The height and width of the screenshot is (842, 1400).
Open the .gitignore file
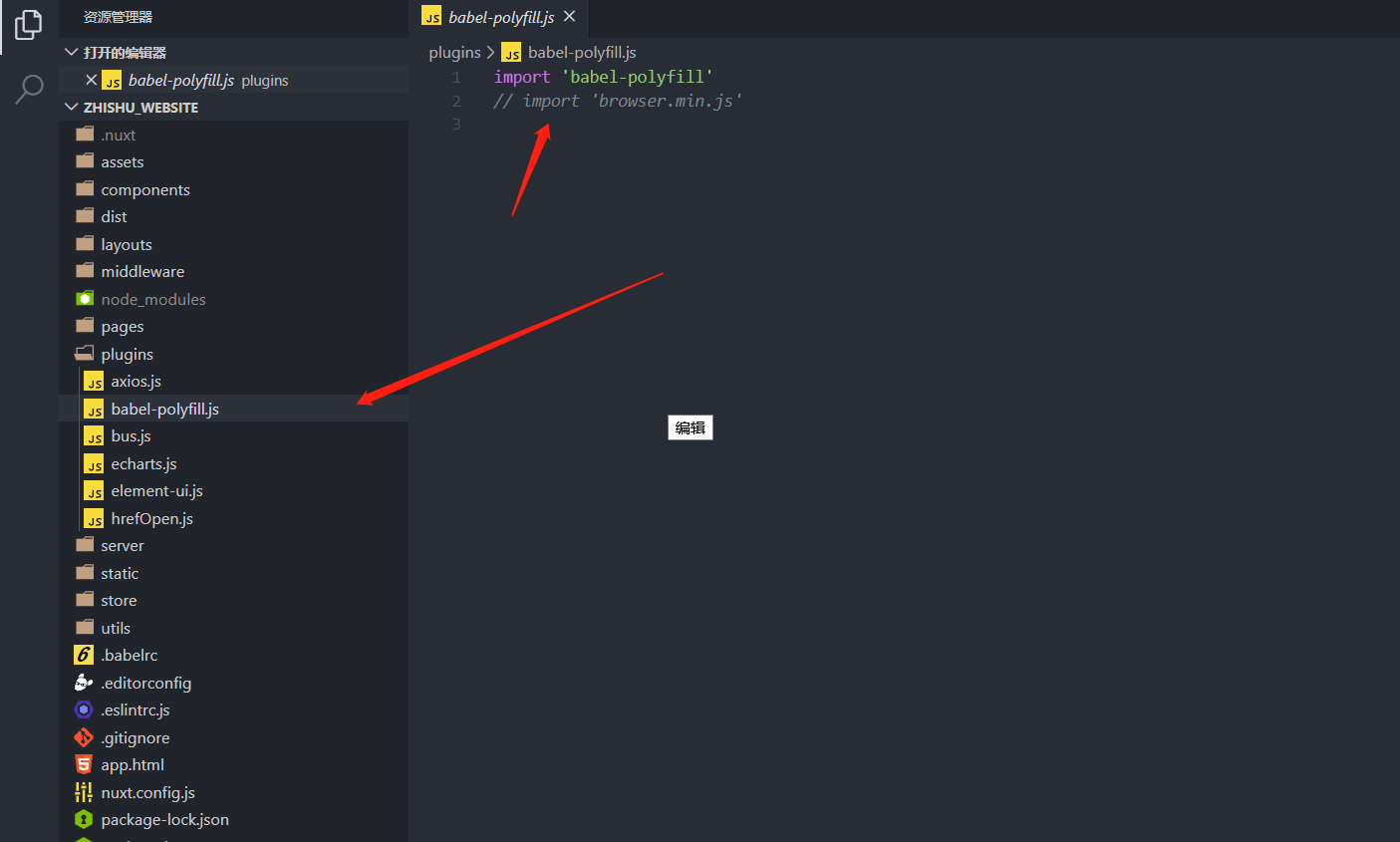(x=233, y=737)
